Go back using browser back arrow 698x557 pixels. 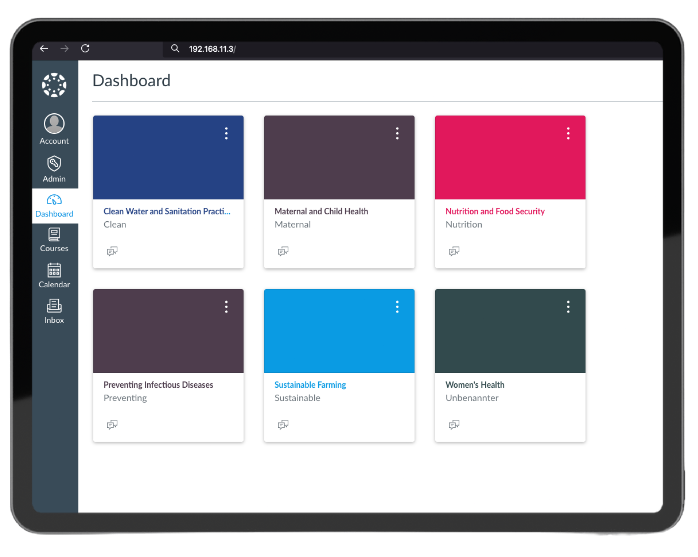[x=44, y=48]
